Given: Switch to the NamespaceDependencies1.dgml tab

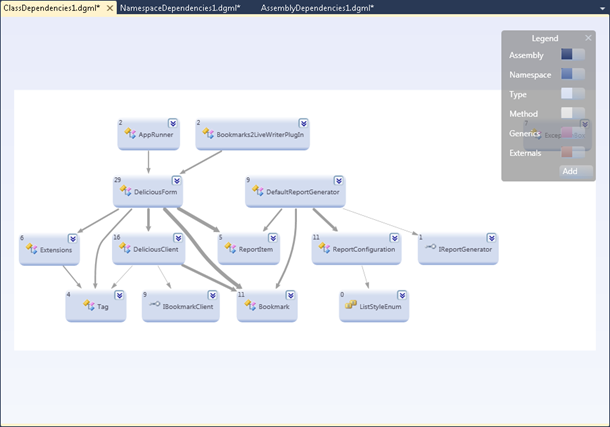Looking at the screenshot, I should [179, 7].
